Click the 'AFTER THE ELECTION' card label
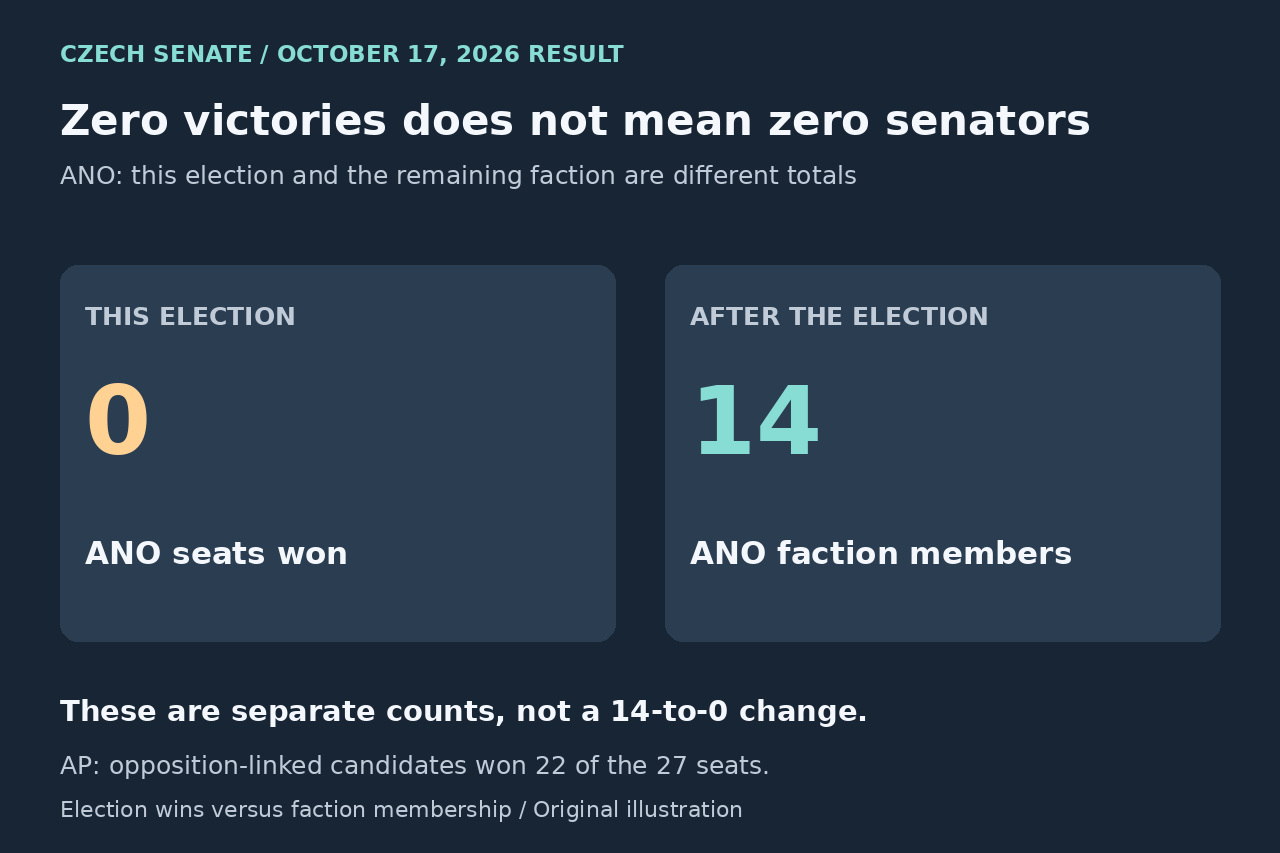The width and height of the screenshot is (1280, 853). click(839, 317)
